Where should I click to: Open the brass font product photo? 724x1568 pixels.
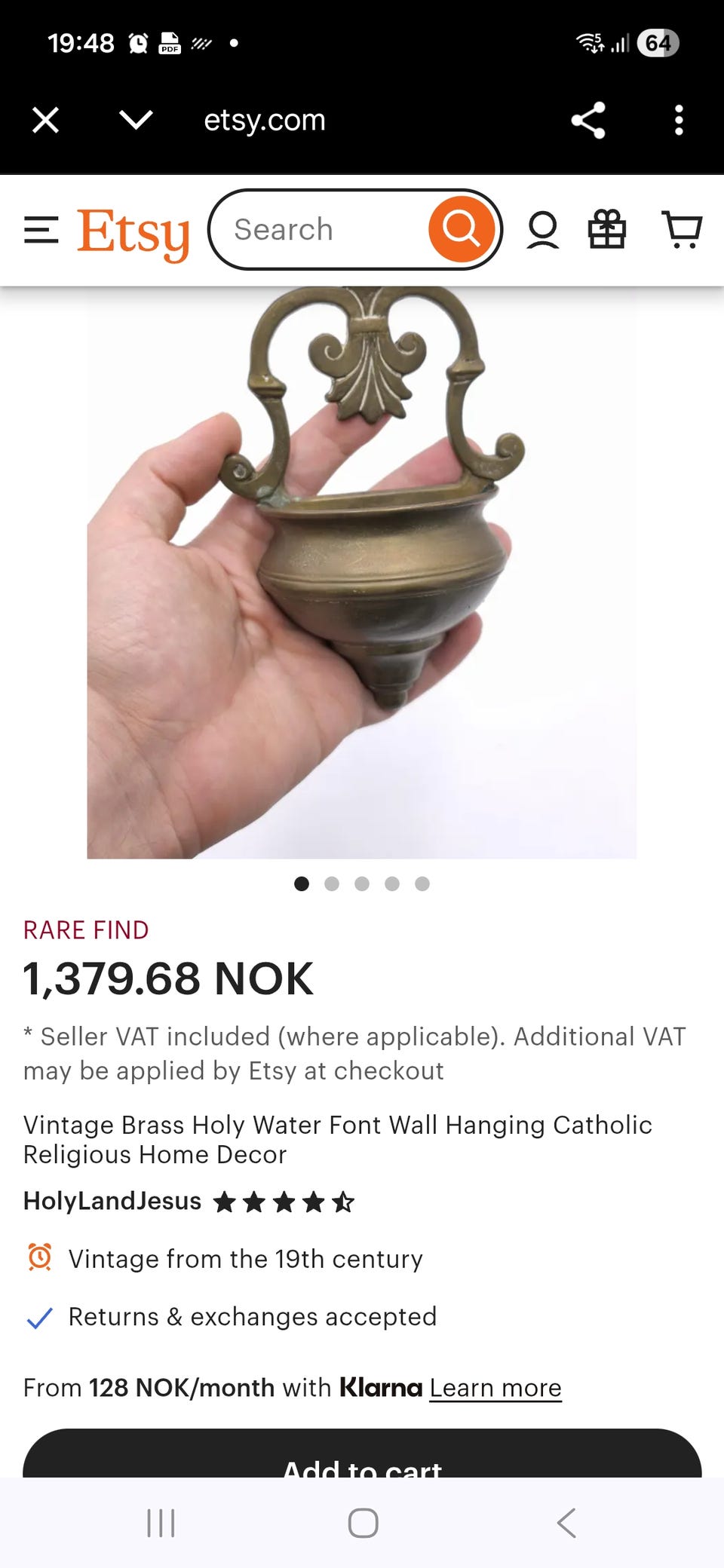[362, 573]
